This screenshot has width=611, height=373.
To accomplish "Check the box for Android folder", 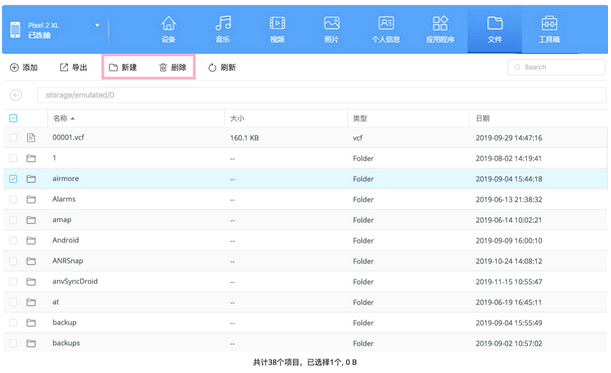I will point(13,240).
